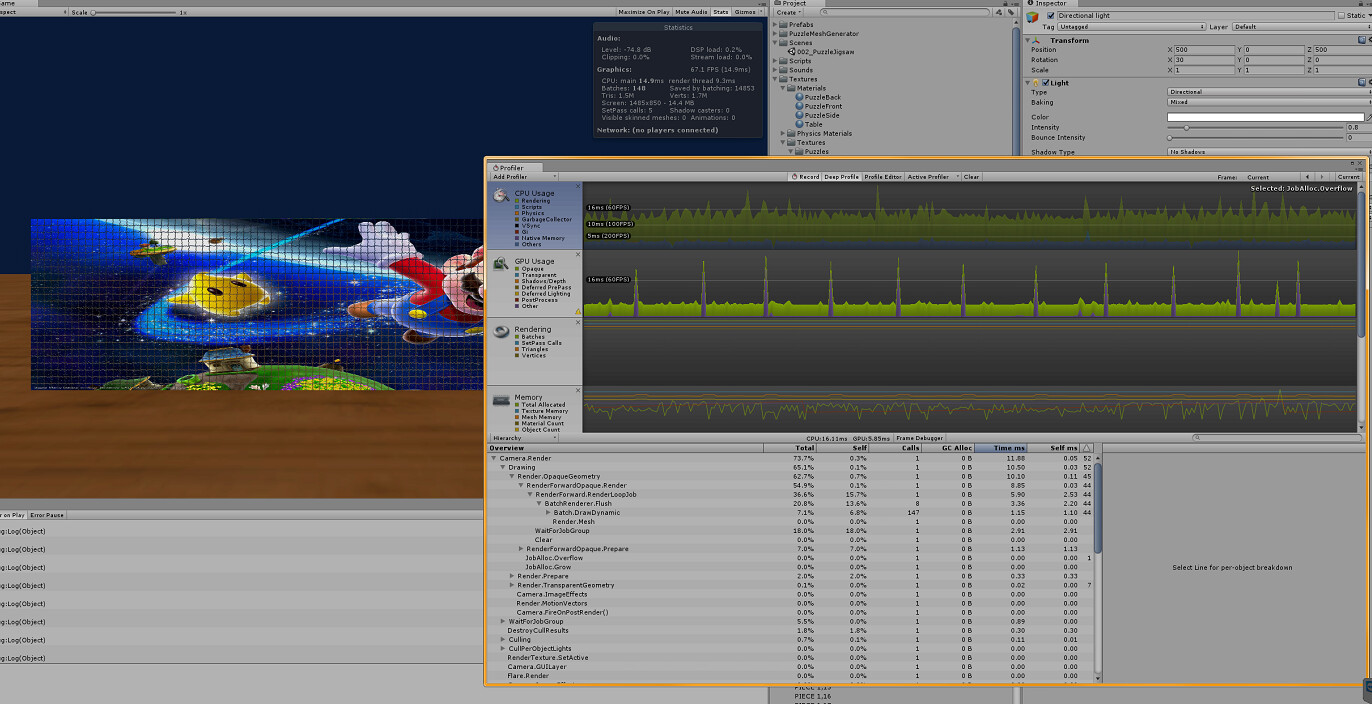This screenshot has height=704, width=1372.
Task: Select the PuzzleFront material icon
Action: click(799, 106)
